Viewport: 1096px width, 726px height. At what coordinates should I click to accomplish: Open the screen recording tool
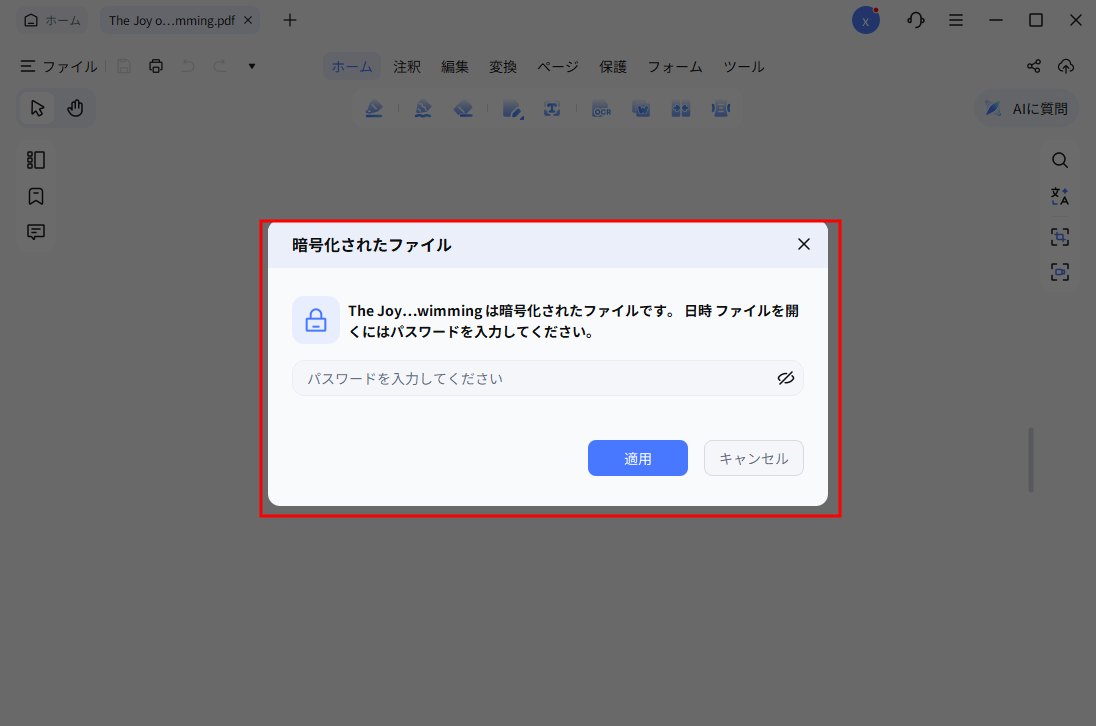coord(1060,271)
